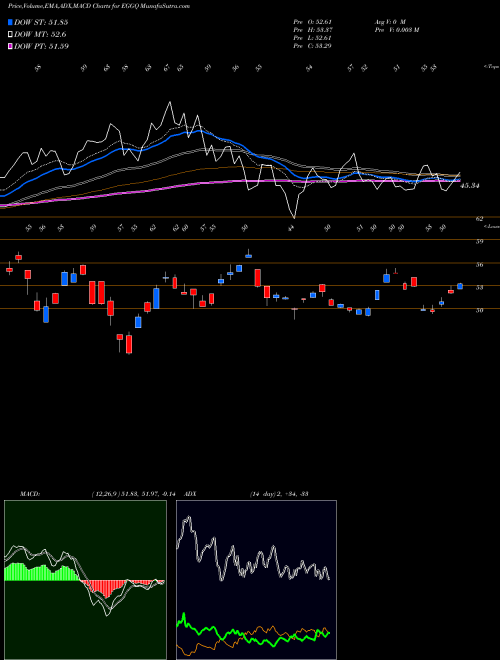500x660 pixels.
Task: Click the Pre C: 53.29 close value
Action: [313, 45]
